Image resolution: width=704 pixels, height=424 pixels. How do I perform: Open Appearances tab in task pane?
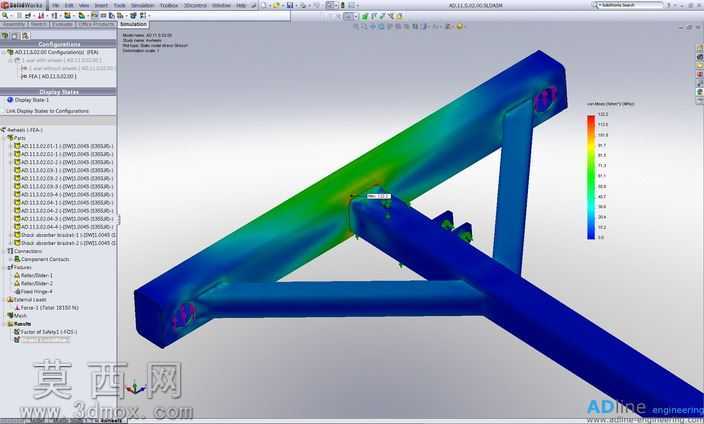pyautogui.click(x=700, y=92)
